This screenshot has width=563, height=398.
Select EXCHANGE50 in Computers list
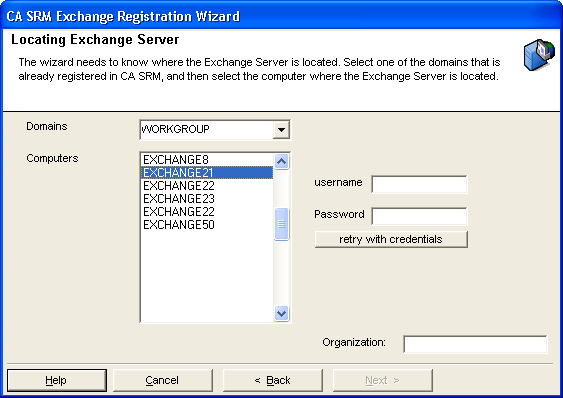(x=207, y=225)
